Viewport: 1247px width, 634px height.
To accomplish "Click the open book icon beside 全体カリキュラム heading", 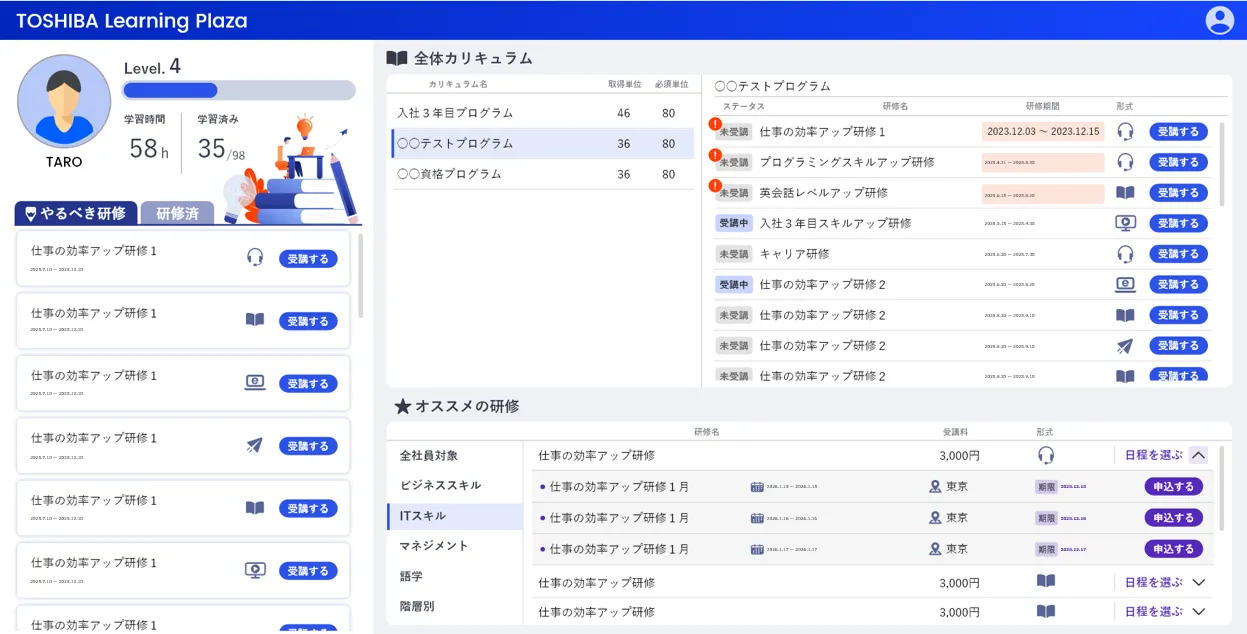I will pyautogui.click(x=397, y=58).
